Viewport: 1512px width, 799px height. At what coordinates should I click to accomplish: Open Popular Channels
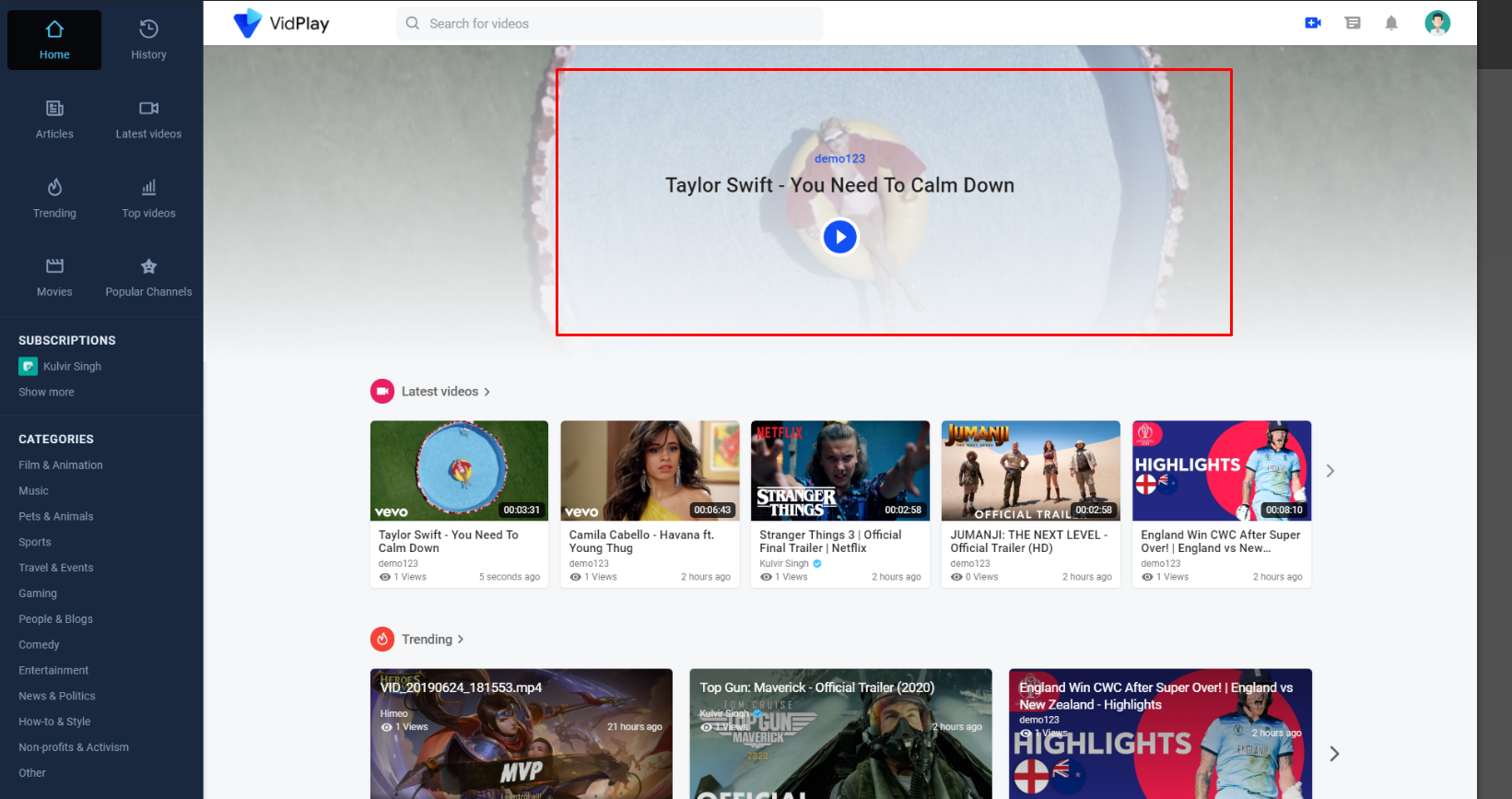pos(148,277)
